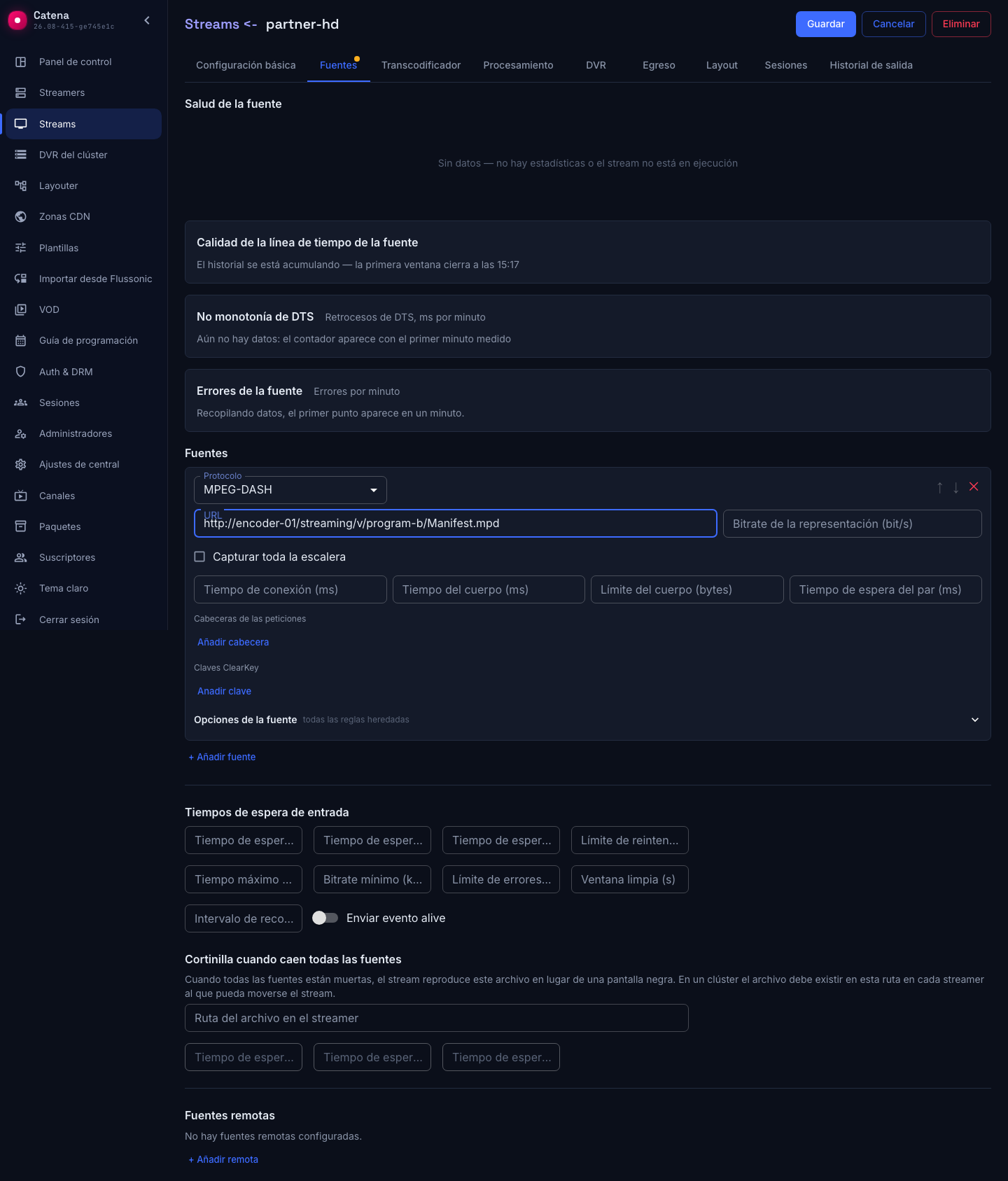
Task: Enable the Enviar evento alive switch
Action: [x=325, y=918]
